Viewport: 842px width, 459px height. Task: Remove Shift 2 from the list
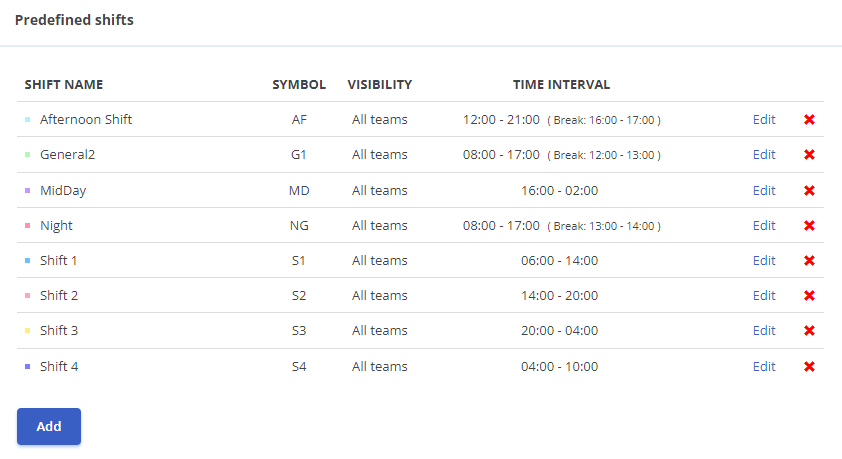click(x=809, y=296)
